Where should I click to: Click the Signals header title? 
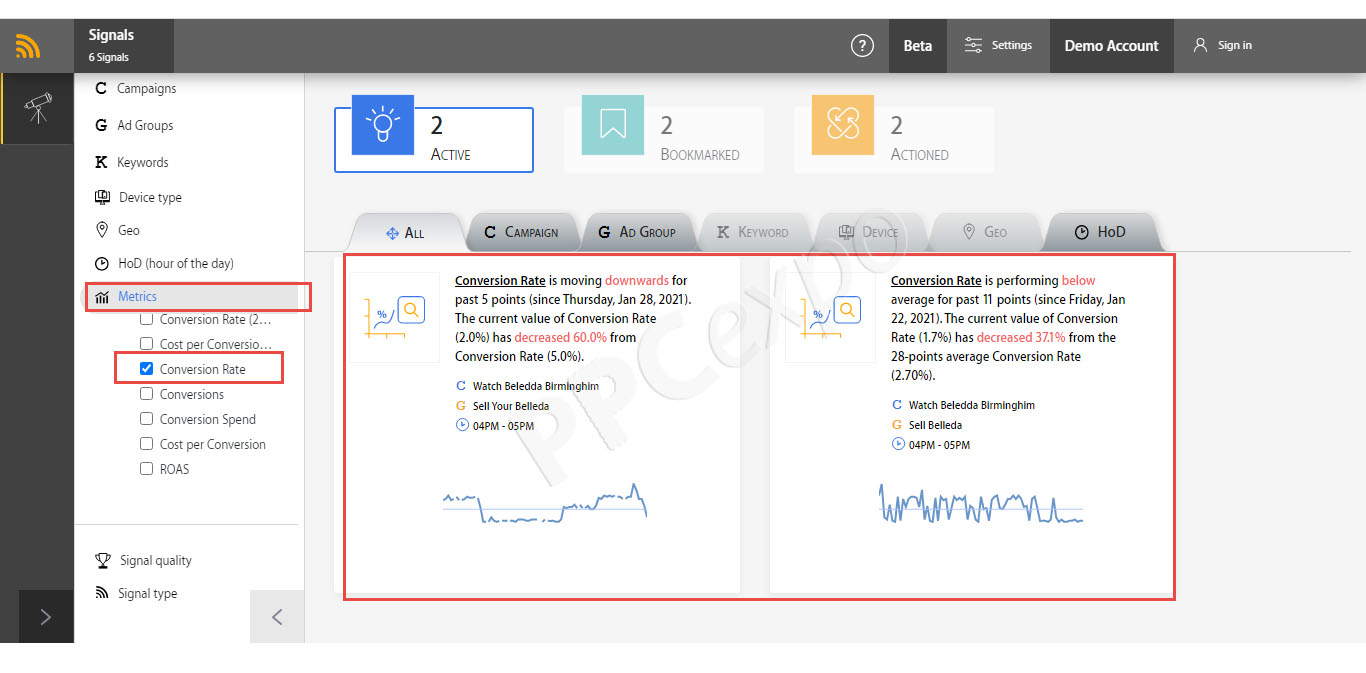[111, 35]
